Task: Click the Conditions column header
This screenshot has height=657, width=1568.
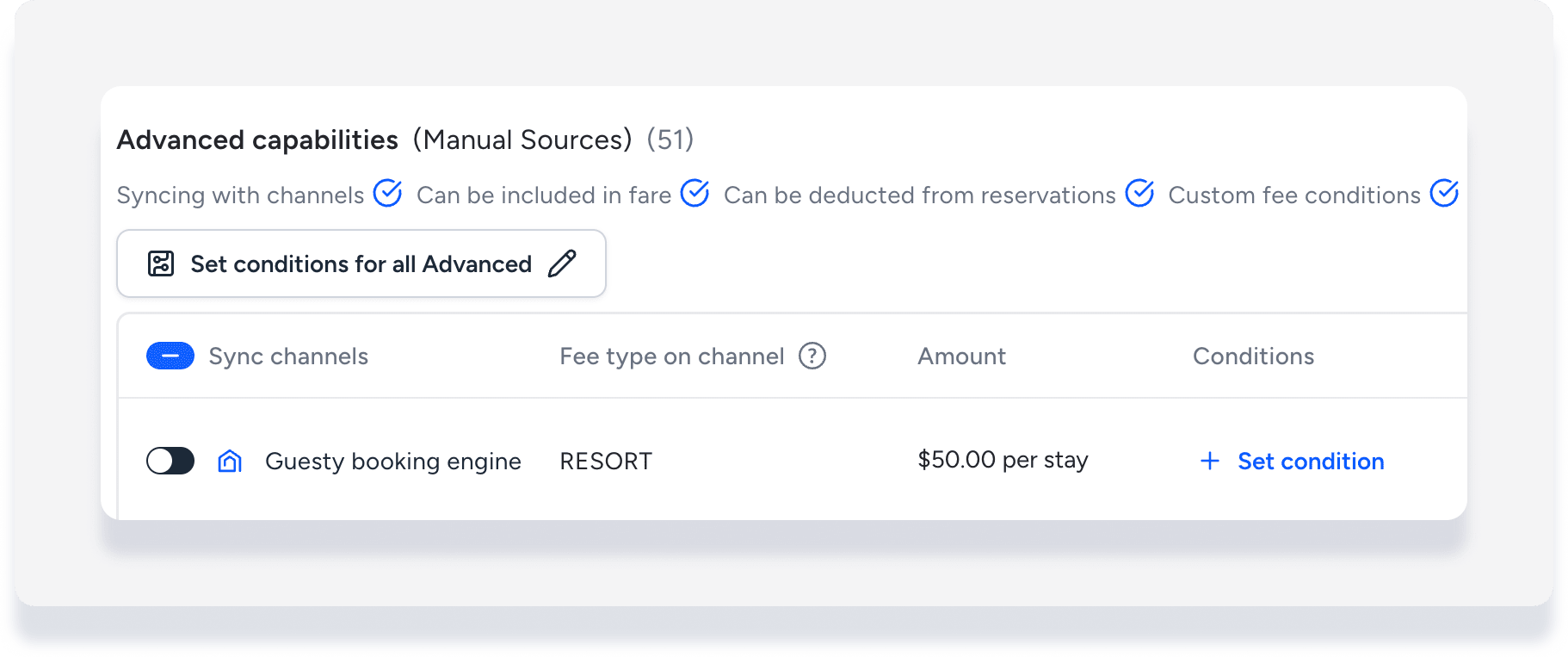Action: click(1253, 356)
